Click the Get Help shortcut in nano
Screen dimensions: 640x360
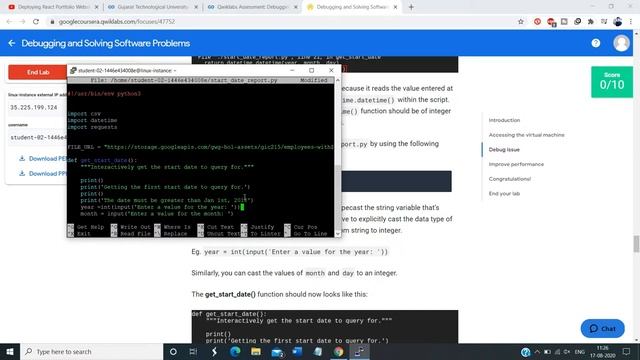[x=86, y=227]
